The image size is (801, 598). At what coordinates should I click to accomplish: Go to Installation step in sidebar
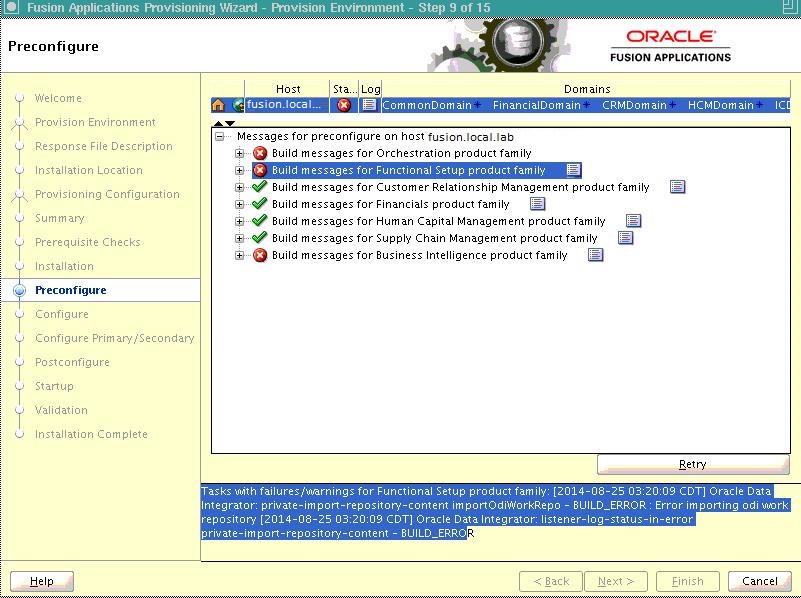(x=64, y=266)
